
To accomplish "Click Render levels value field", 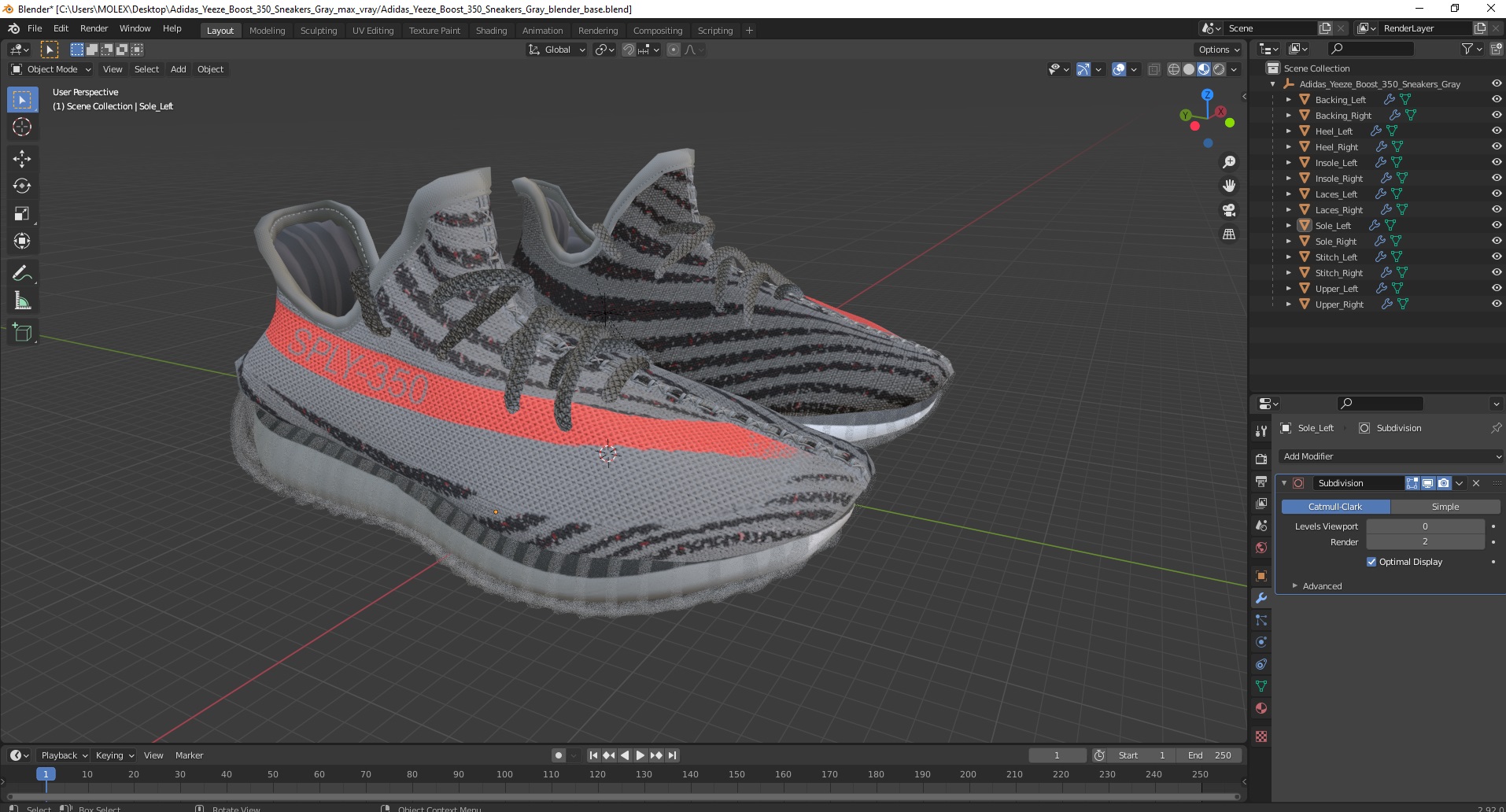I will (x=1425, y=542).
